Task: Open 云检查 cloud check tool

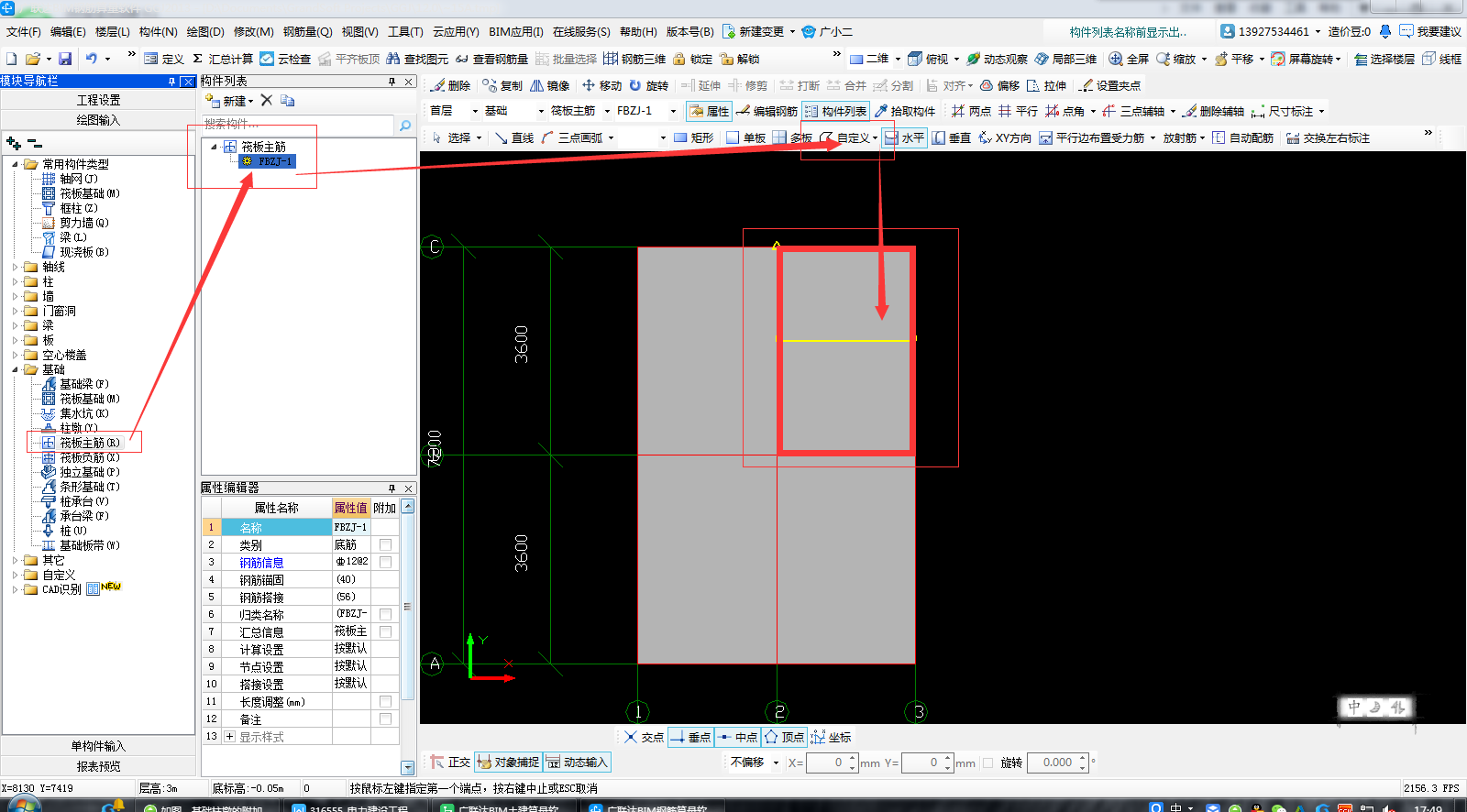Action: click(285, 59)
